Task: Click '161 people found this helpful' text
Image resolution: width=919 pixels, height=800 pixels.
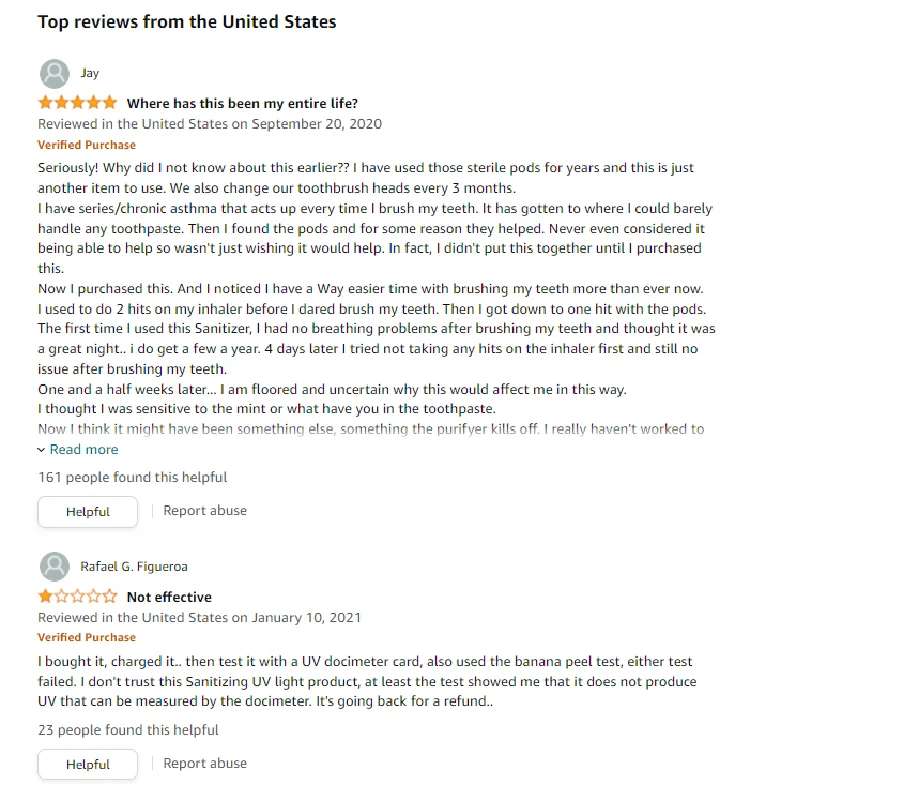Action: pyautogui.click(x=133, y=478)
